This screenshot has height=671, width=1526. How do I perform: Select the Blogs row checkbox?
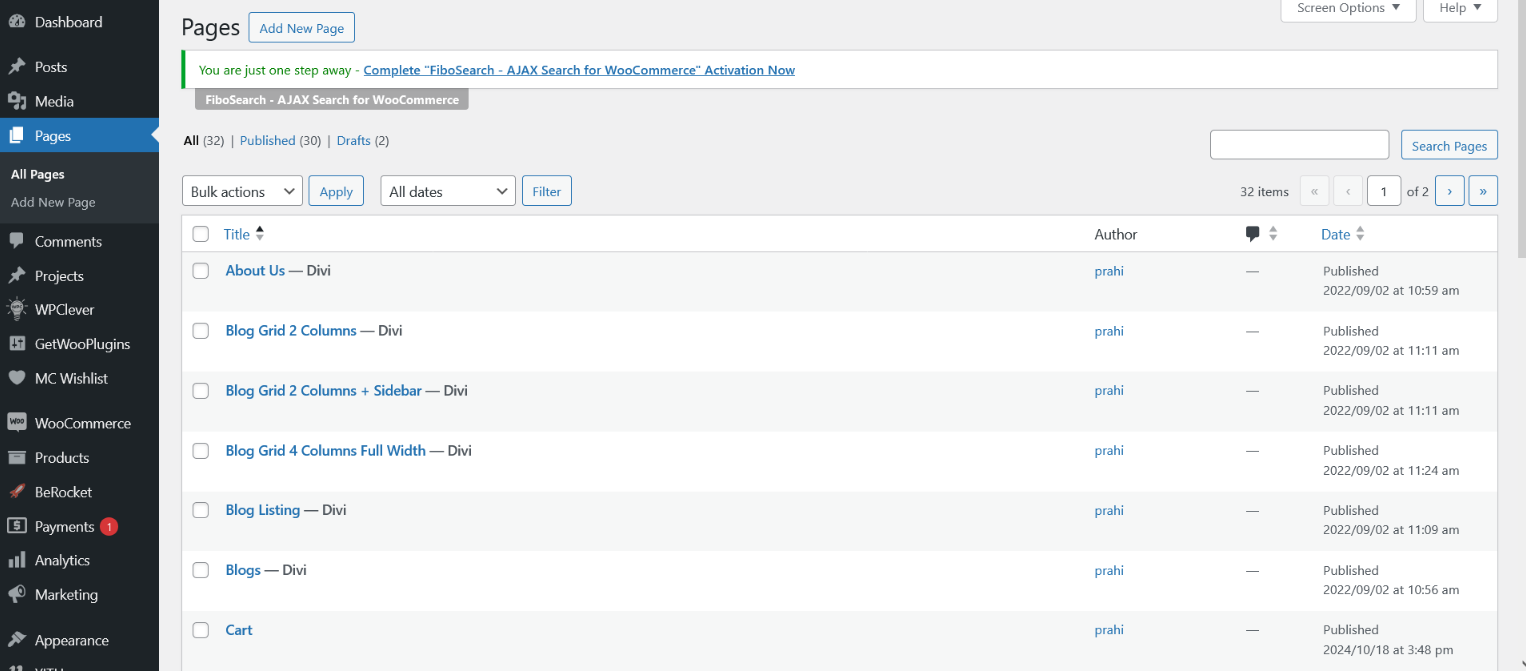coord(201,570)
